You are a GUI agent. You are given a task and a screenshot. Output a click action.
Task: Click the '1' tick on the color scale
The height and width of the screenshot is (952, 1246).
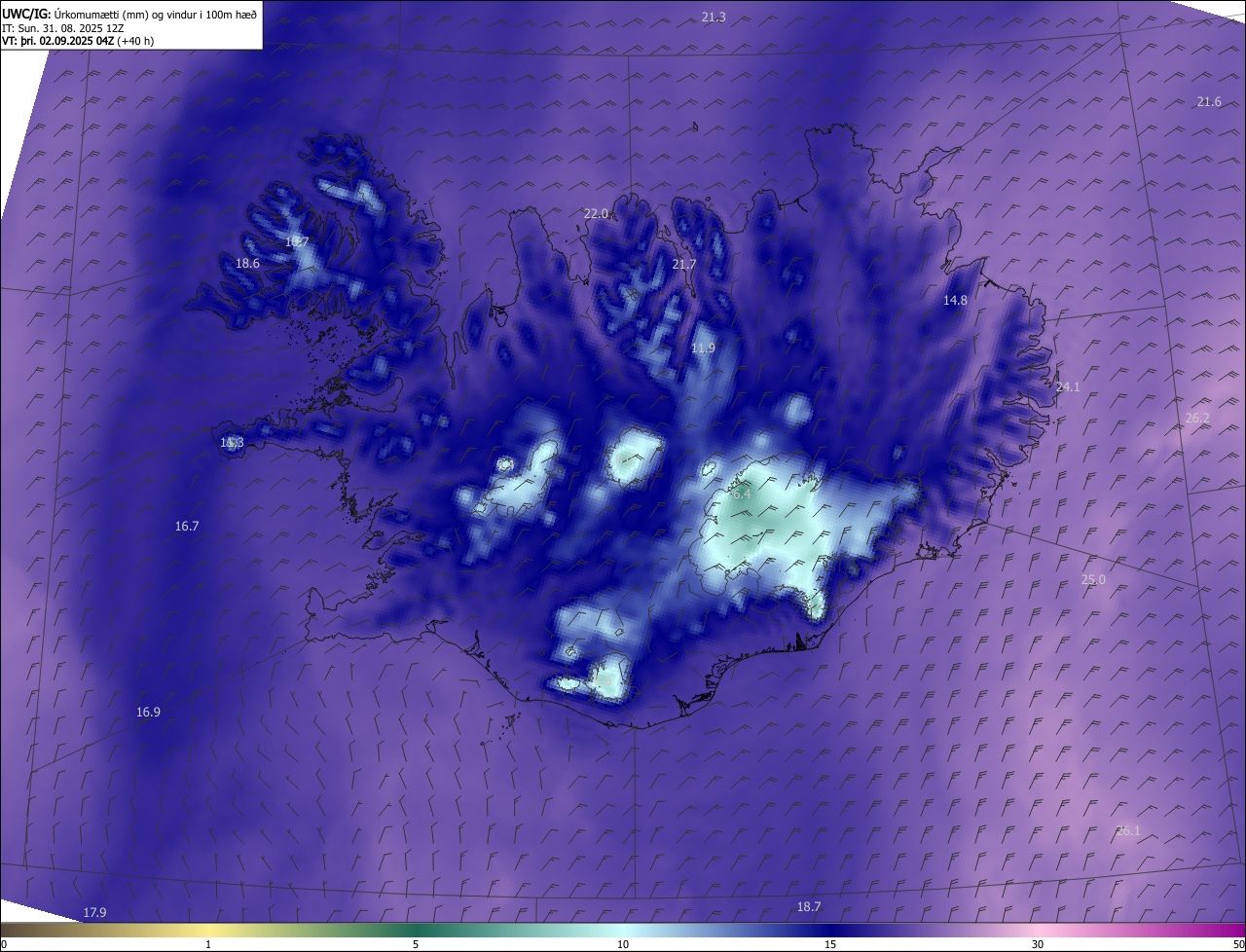tap(208, 945)
